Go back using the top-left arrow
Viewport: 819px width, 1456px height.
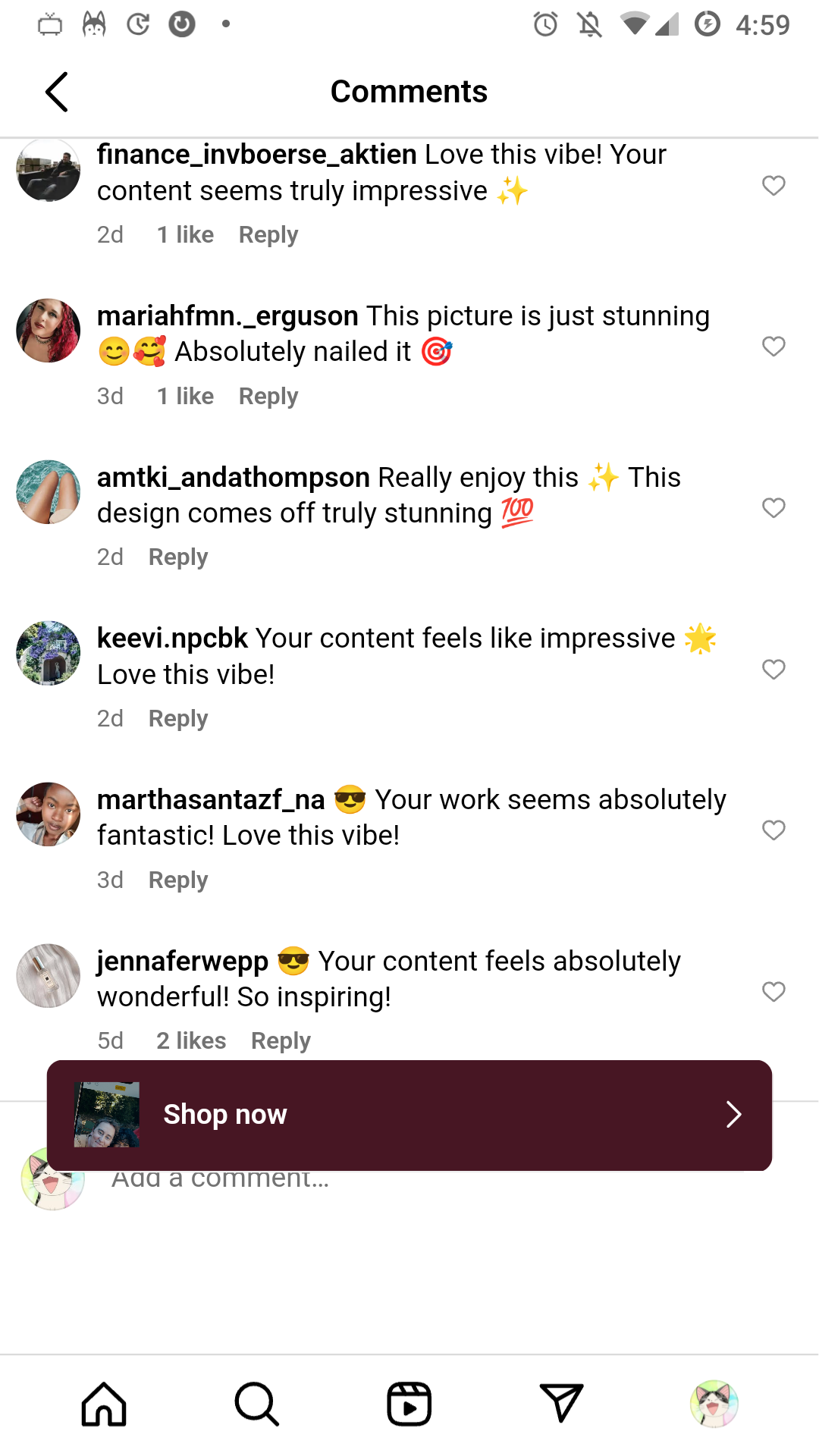57,92
